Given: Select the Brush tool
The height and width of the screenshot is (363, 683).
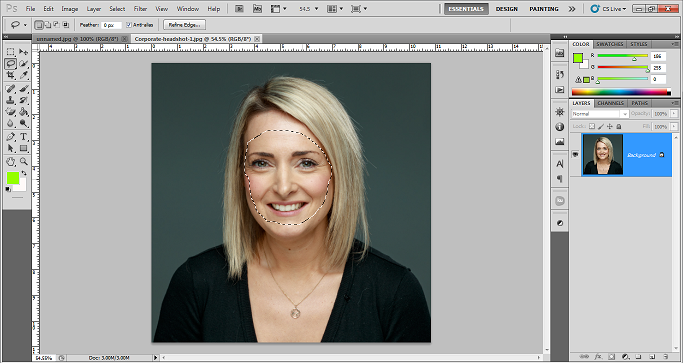Looking at the screenshot, I should point(24,89).
